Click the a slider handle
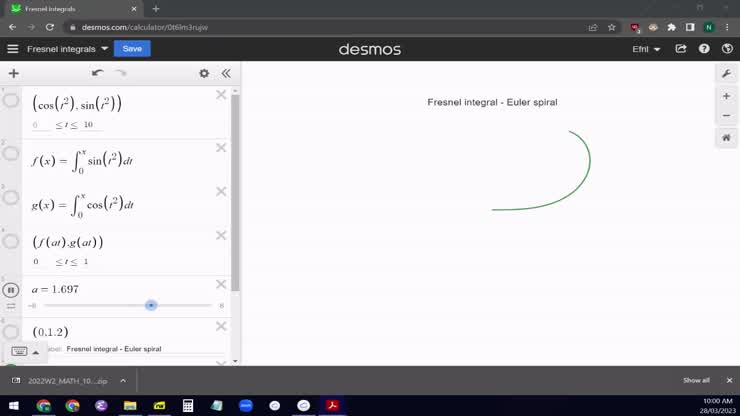 [x=151, y=305]
